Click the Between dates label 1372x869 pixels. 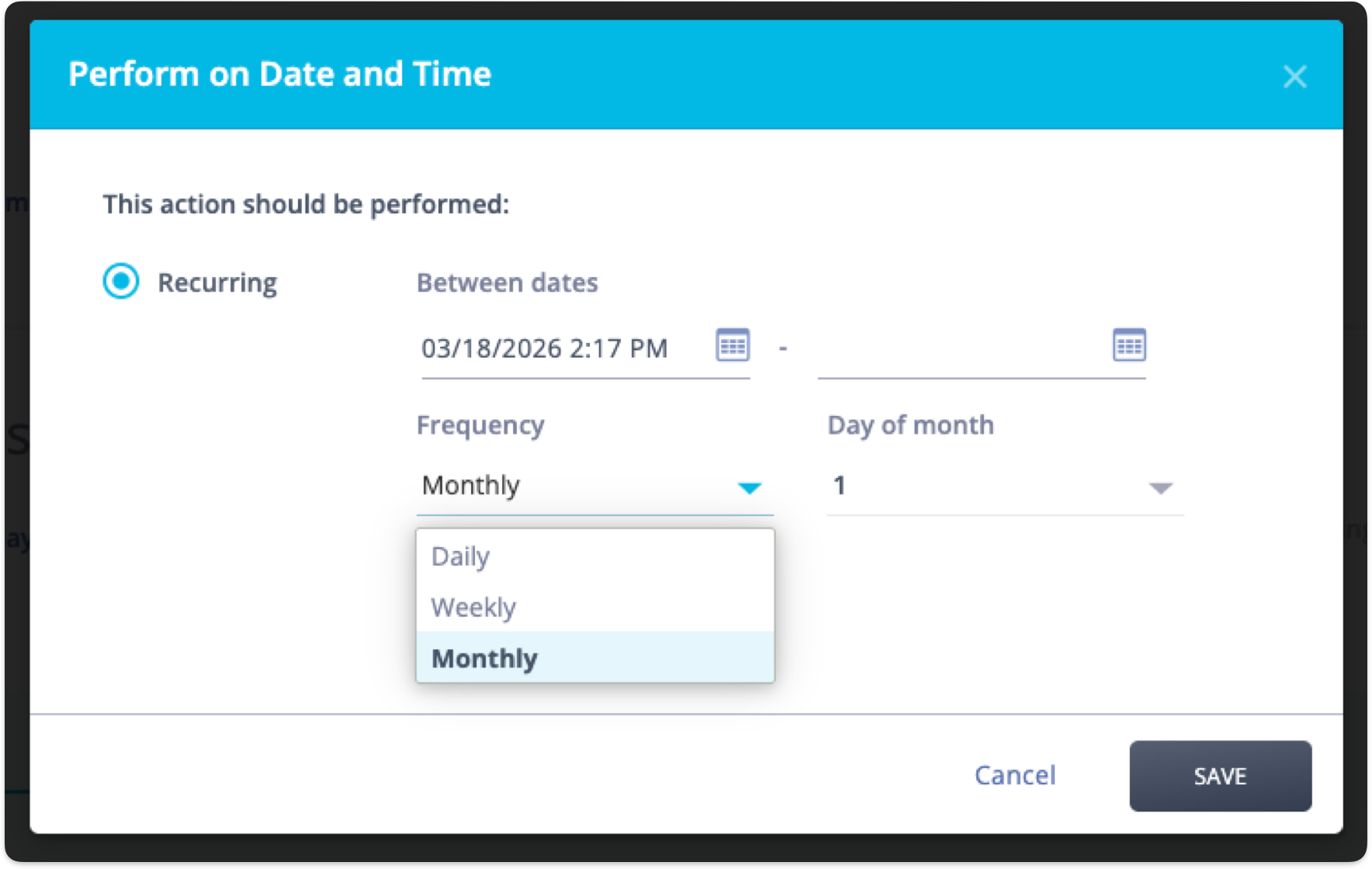[x=508, y=282]
